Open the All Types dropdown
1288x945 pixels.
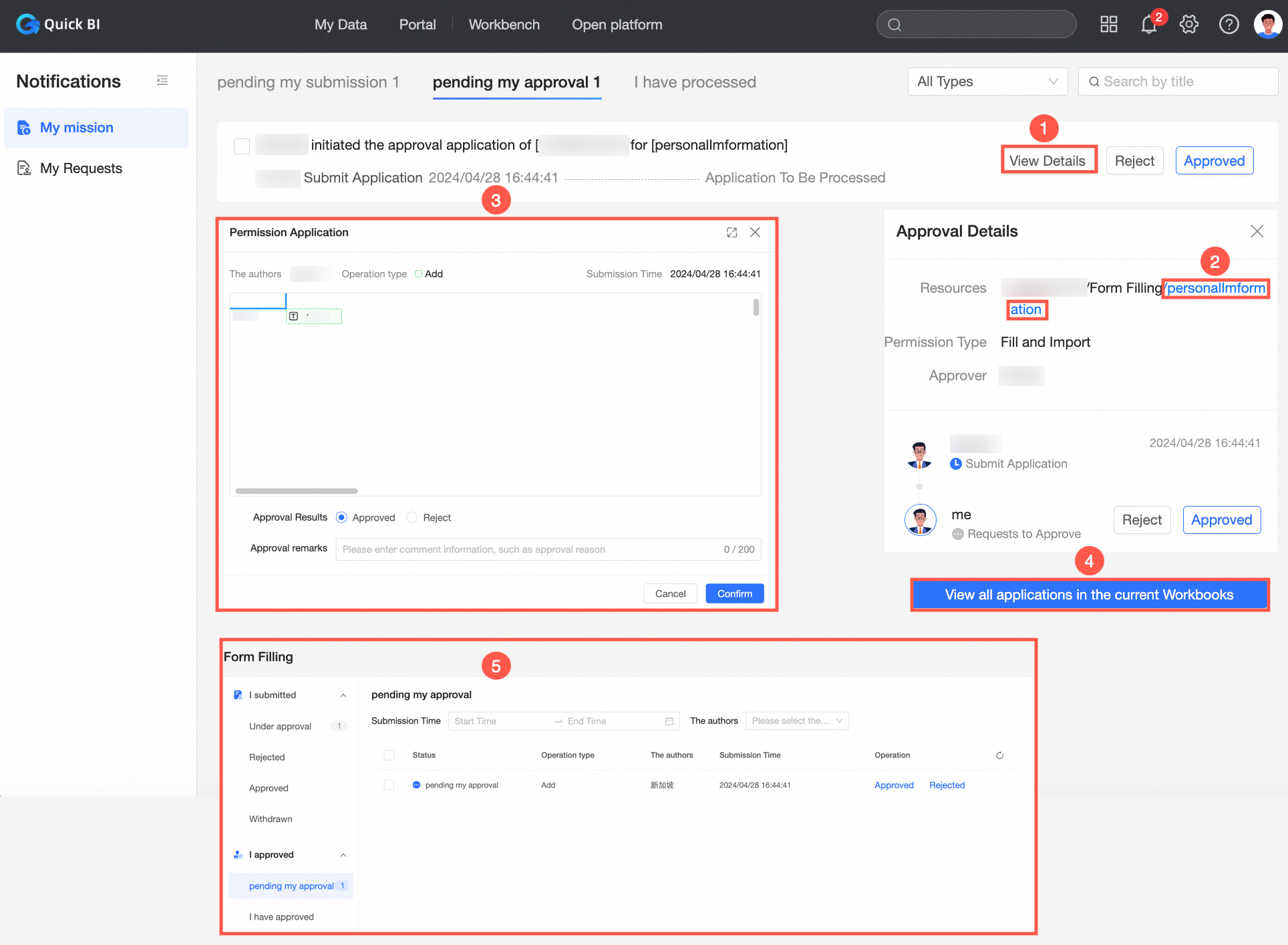987,82
